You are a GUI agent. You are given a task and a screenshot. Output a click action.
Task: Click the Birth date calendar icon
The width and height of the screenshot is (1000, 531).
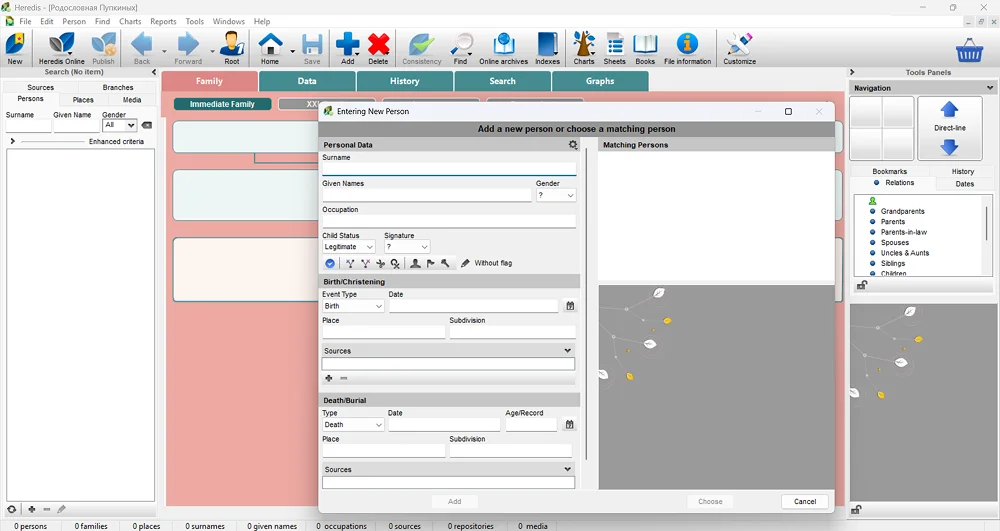[x=570, y=306]
